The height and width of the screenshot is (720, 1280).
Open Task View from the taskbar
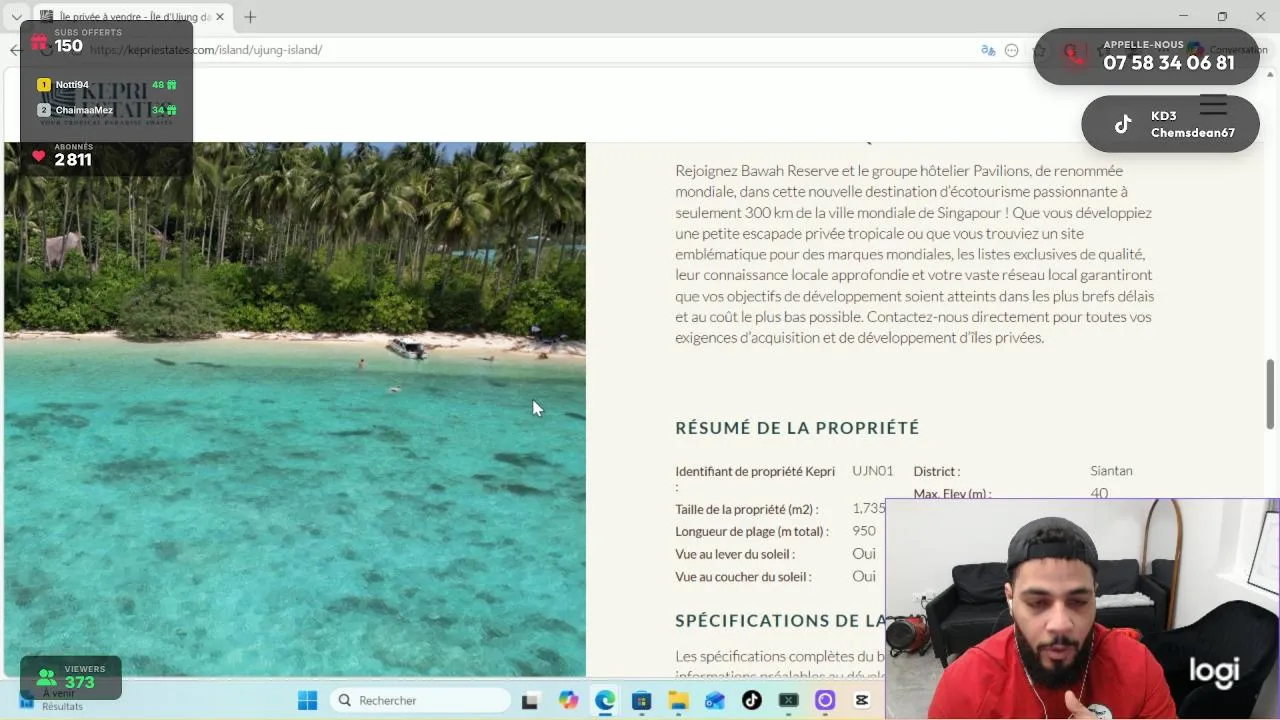pos(530,700)
